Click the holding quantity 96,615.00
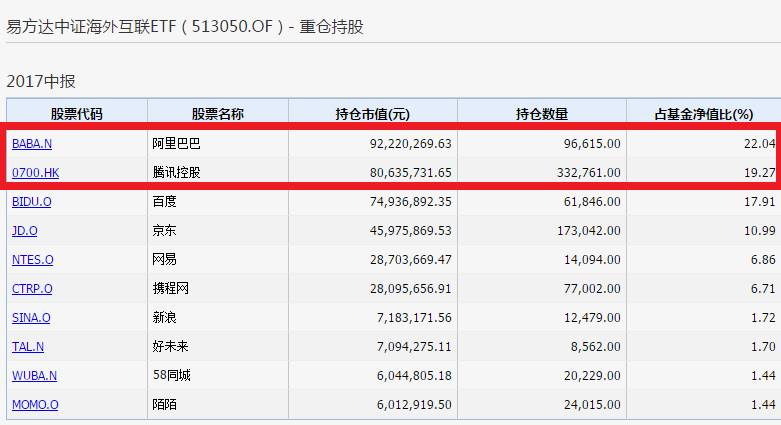The height and width of the screenshot is (425, 781). tap(592, 144)
